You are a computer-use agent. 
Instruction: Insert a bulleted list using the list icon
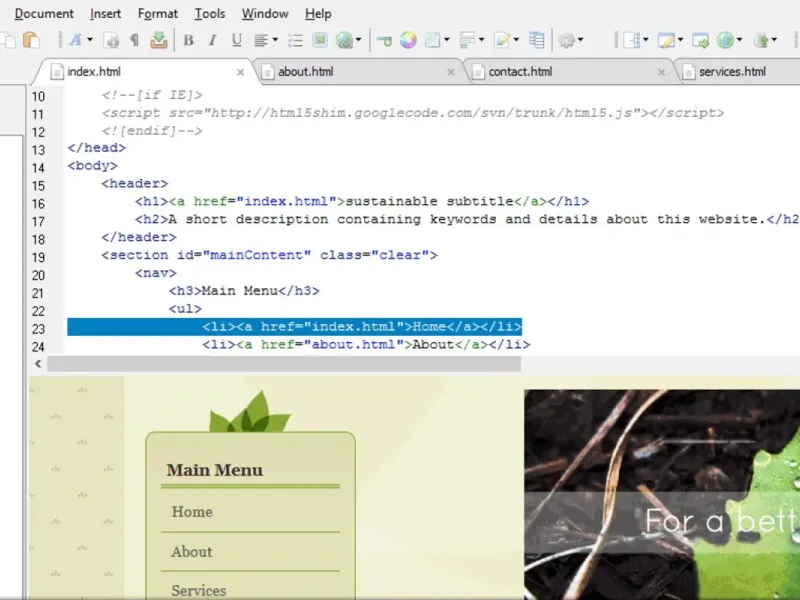pyautogui.click(x=295, y=41)
